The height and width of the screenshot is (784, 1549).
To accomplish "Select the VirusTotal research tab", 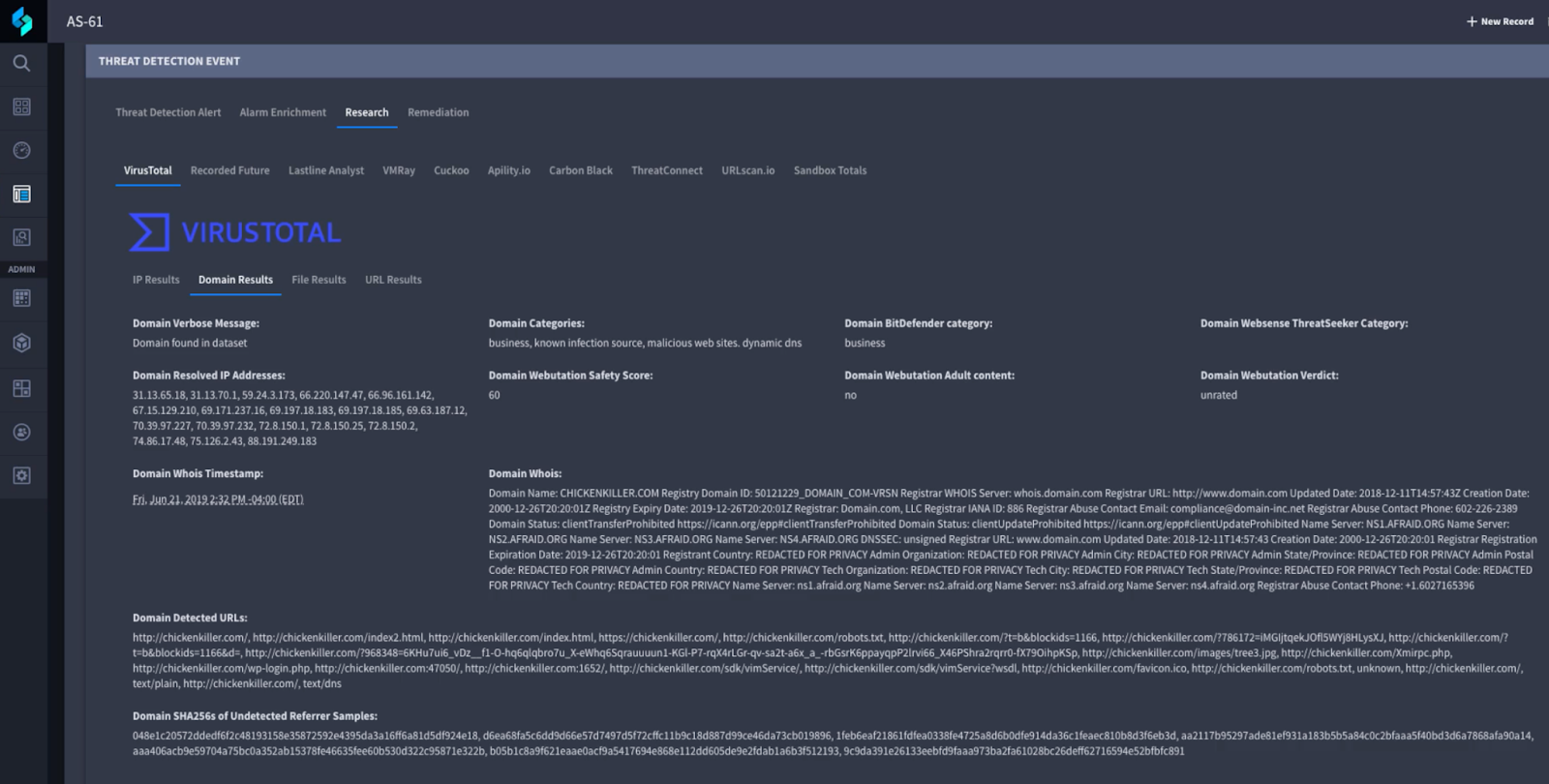I will tap(148, 170).
